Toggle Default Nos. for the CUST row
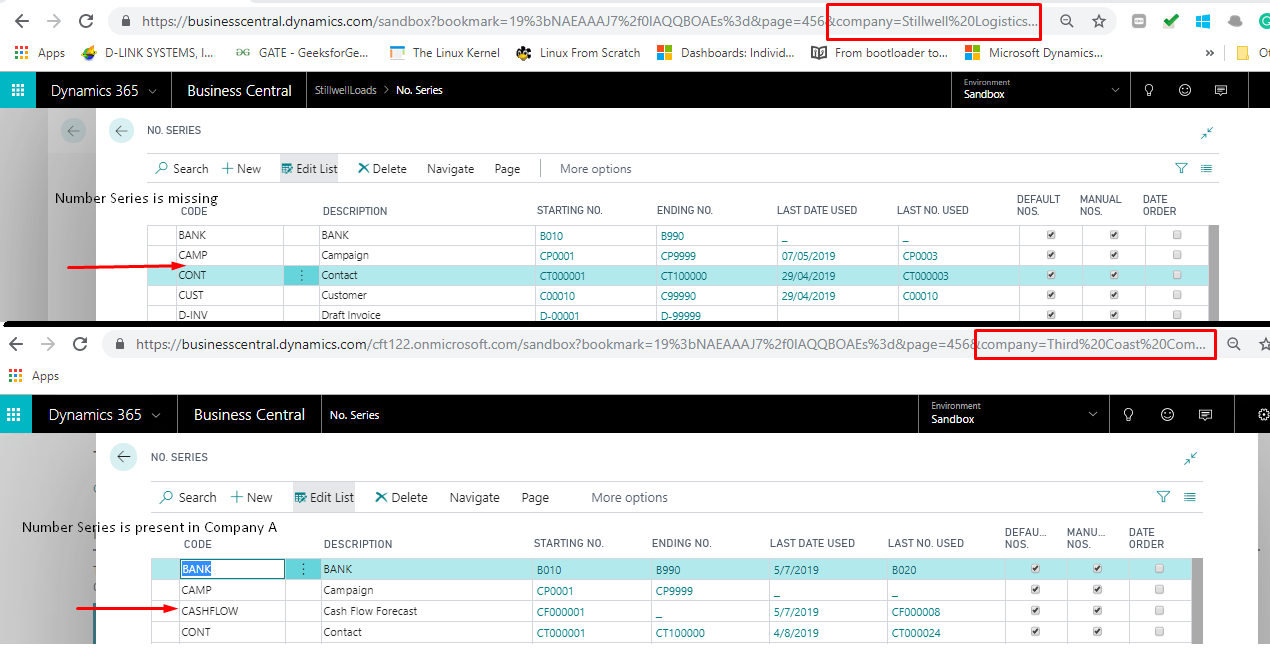This screenshot has width=1270, height=656. 1050,295
